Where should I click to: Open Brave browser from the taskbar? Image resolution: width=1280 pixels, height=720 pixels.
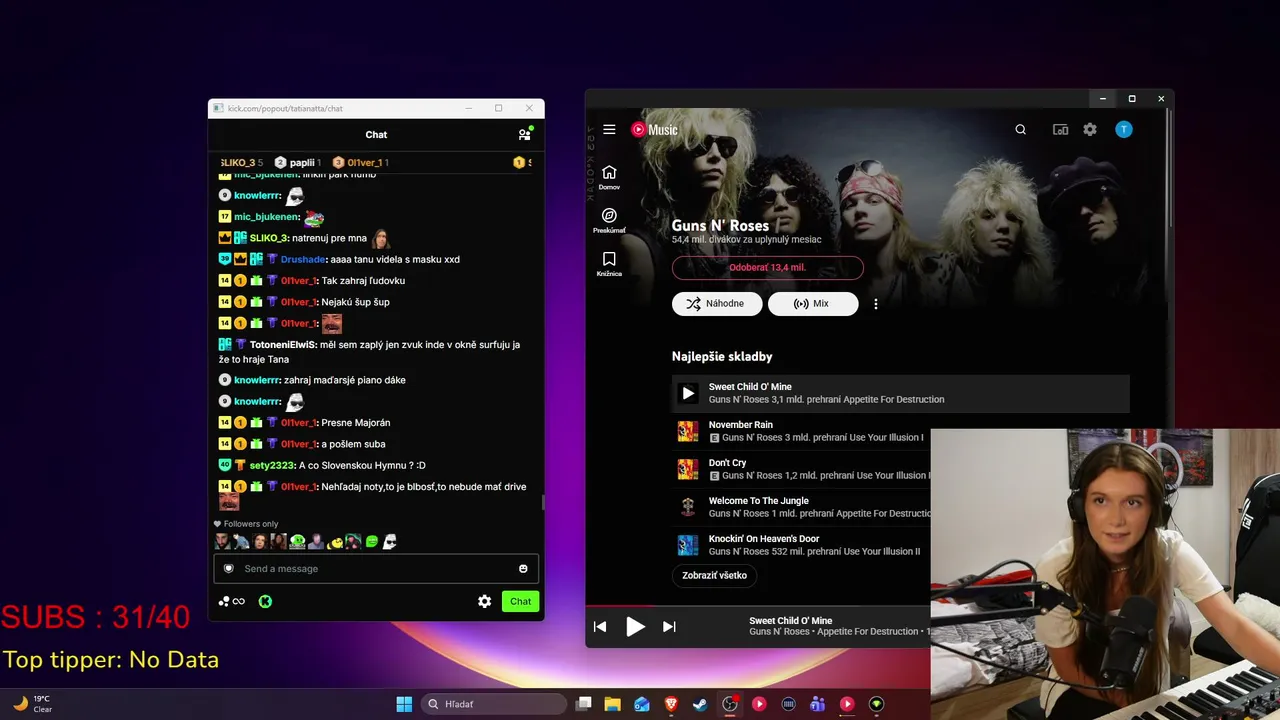[671, 704]
